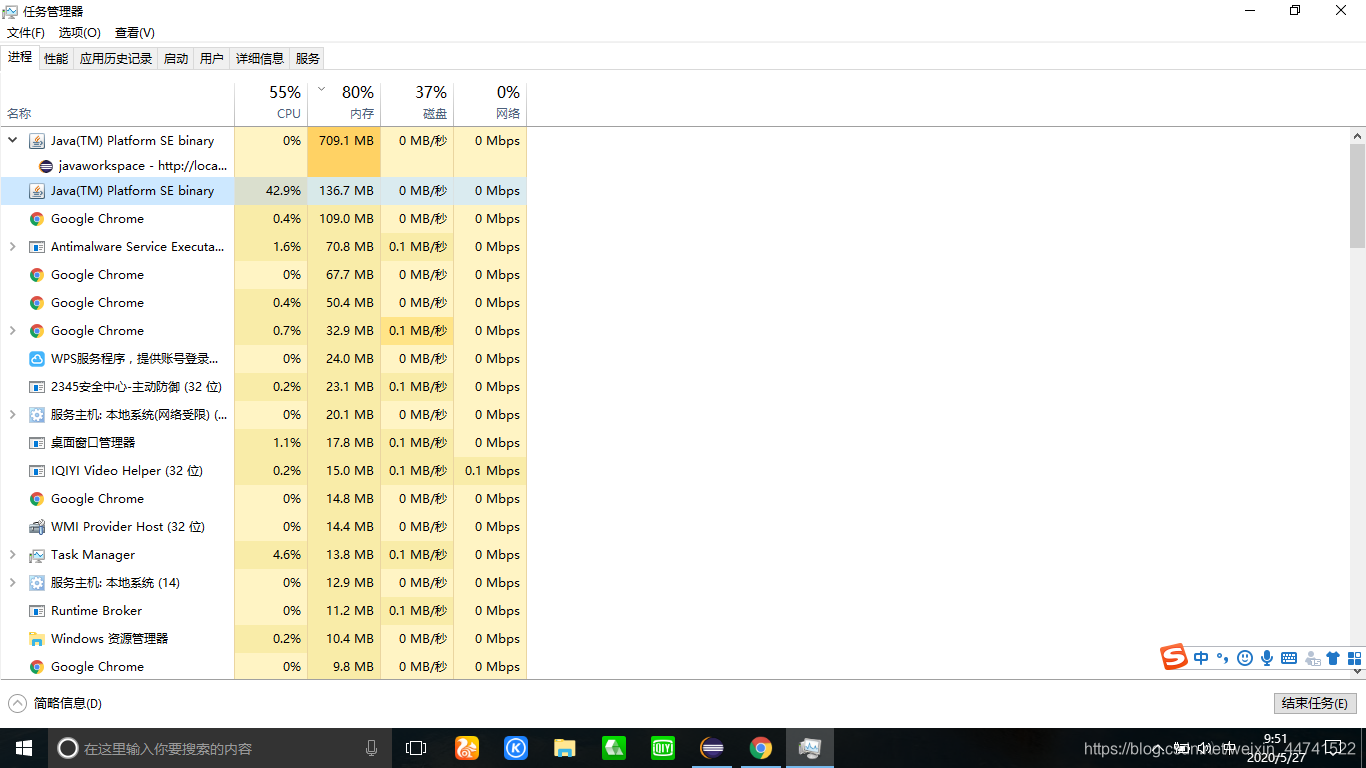
Task: Click Sogou IME voice input microphone
Action: click(1267, 658)
